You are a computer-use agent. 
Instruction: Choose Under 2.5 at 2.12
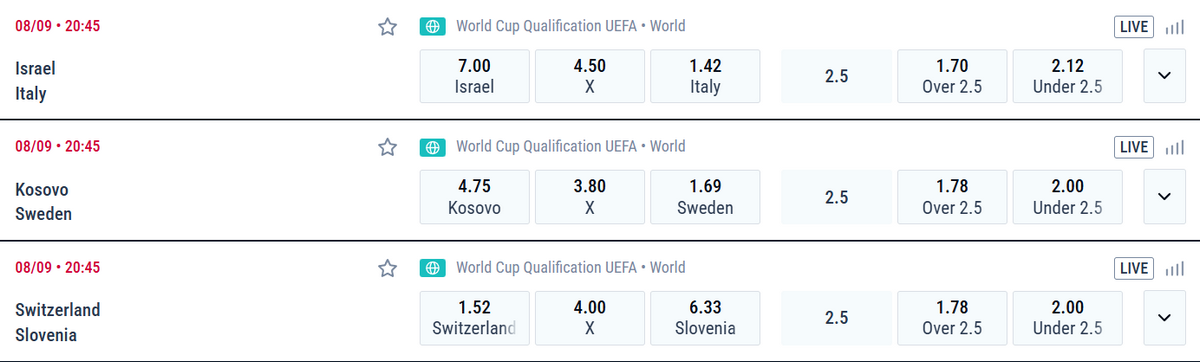tap(1067, 76)
